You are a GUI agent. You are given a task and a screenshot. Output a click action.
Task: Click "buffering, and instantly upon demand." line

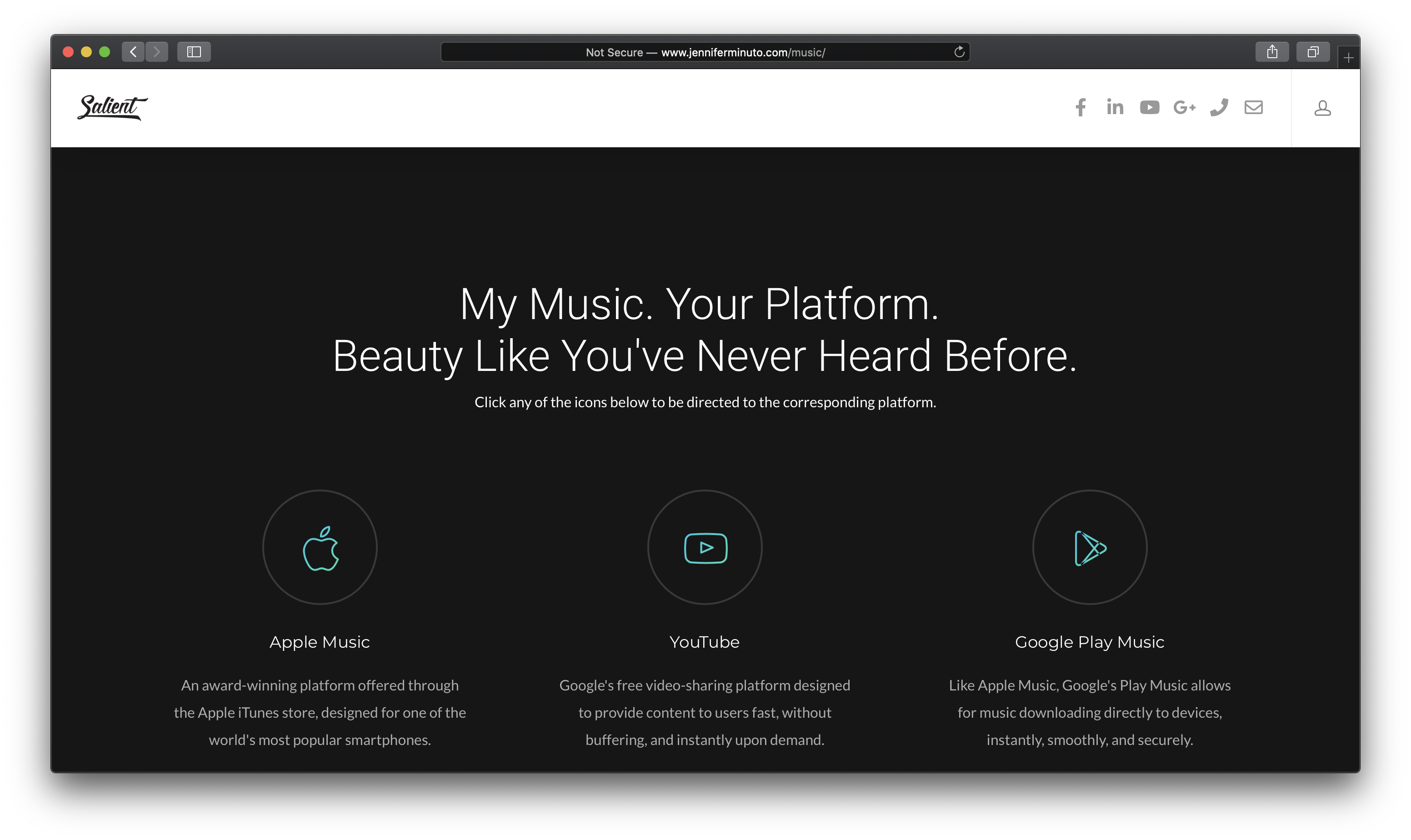pyautogui.click(x=705, y=740)
